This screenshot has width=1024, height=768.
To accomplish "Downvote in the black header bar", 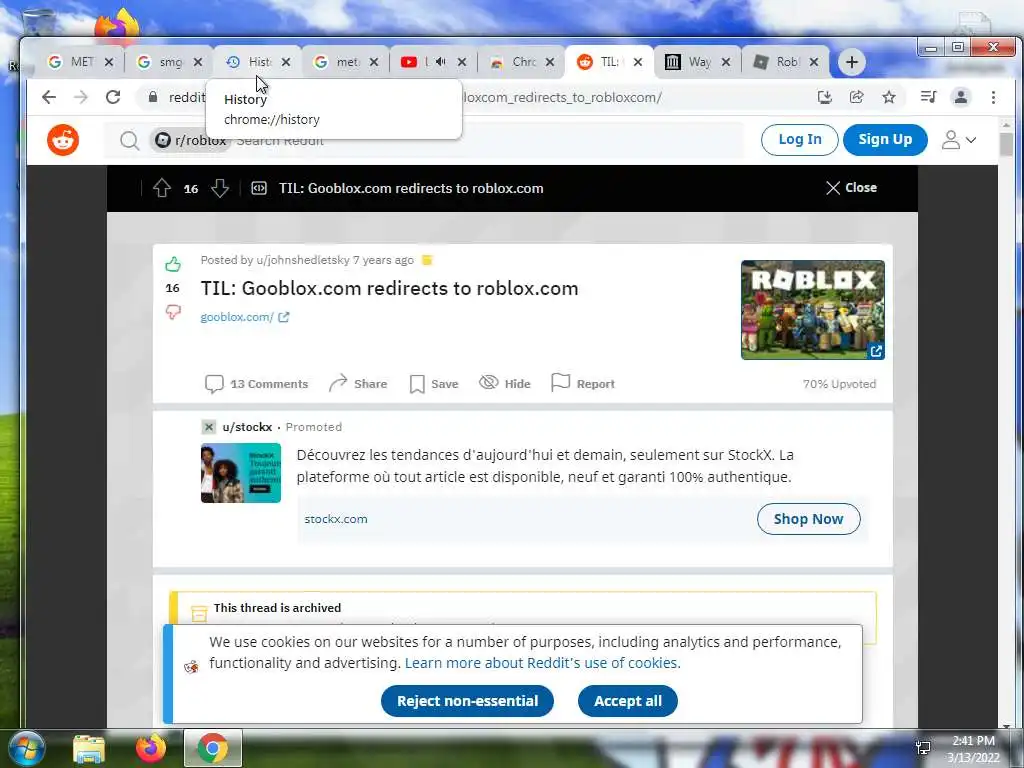I will [x=220, y=188].
